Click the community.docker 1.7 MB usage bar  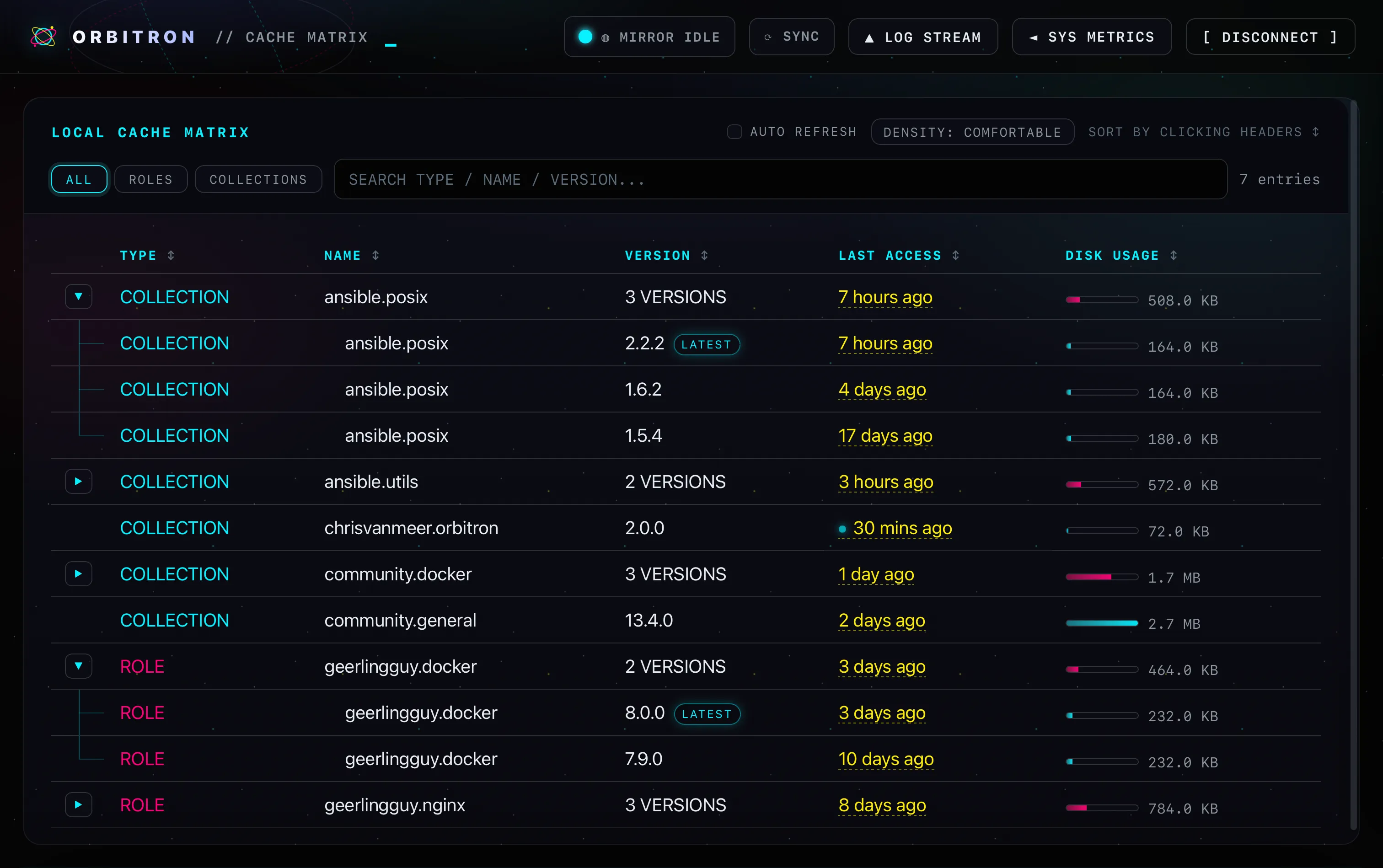pos(1102,577)
